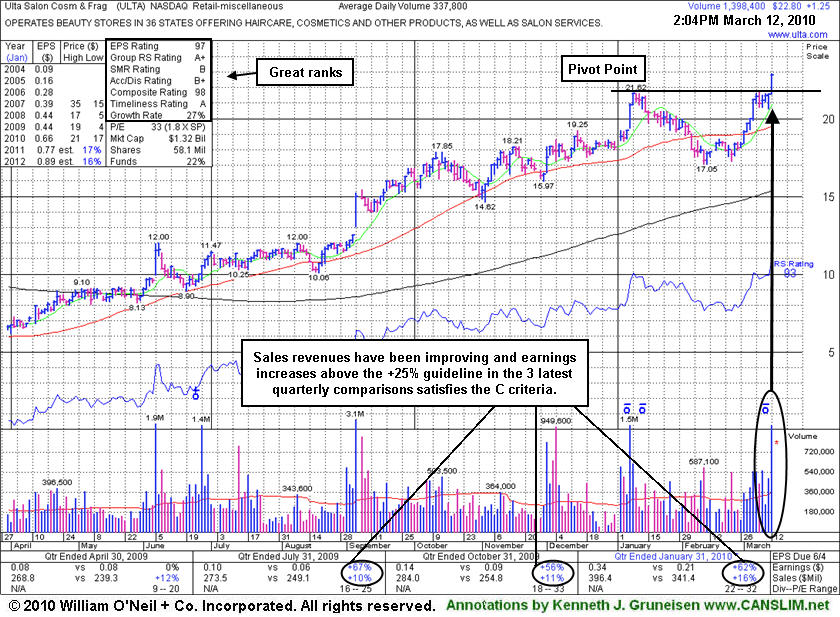This screenshot has width=840, height=617.
Task: Select the Composite Rating 98 row
Action: (158, 93)
